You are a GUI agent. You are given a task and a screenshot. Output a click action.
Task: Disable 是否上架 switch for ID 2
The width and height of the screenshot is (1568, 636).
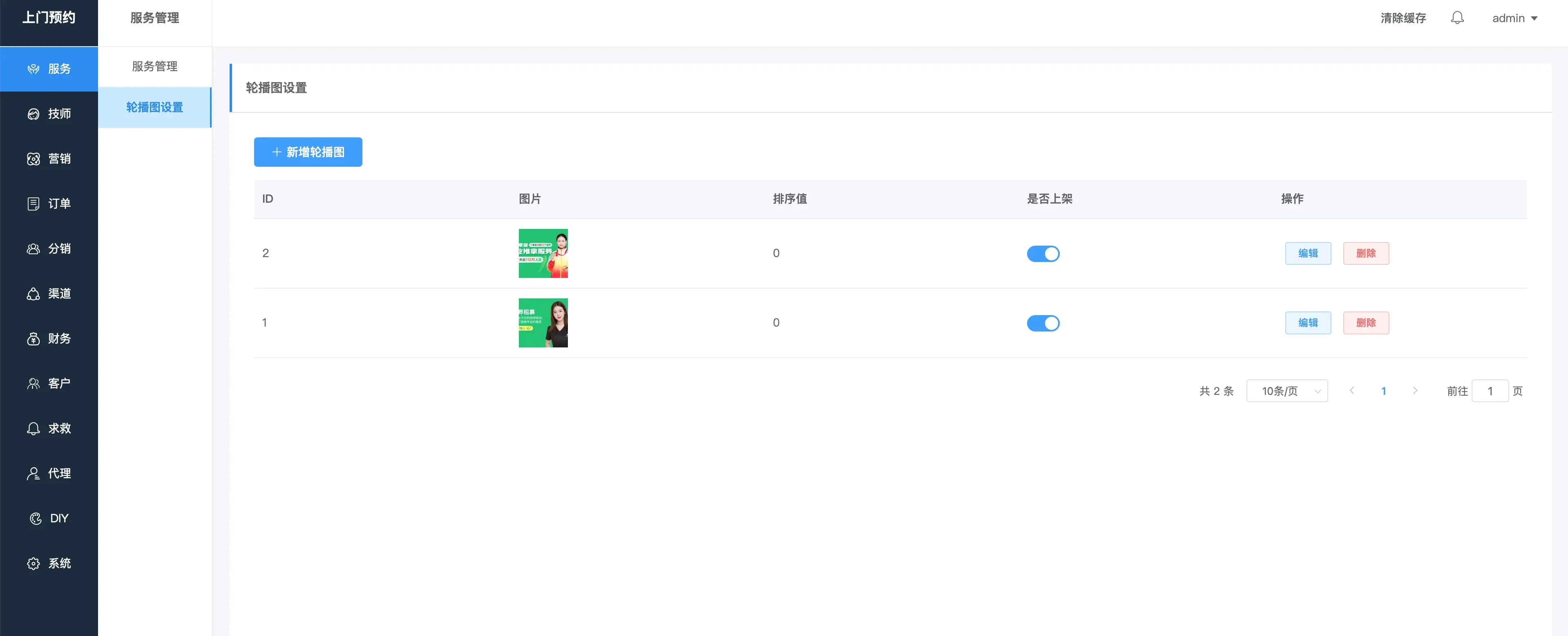pos(1043,253)
